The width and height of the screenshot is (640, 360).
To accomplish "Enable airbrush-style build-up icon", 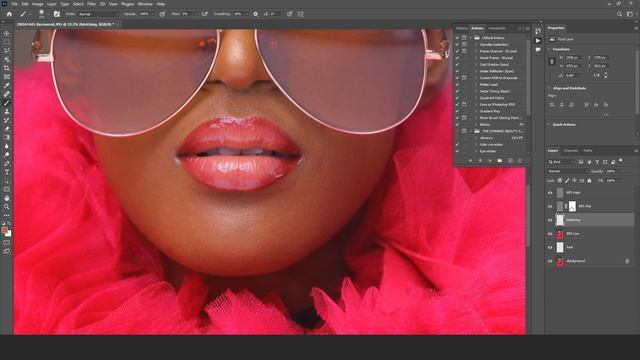I will click(204, 14).
